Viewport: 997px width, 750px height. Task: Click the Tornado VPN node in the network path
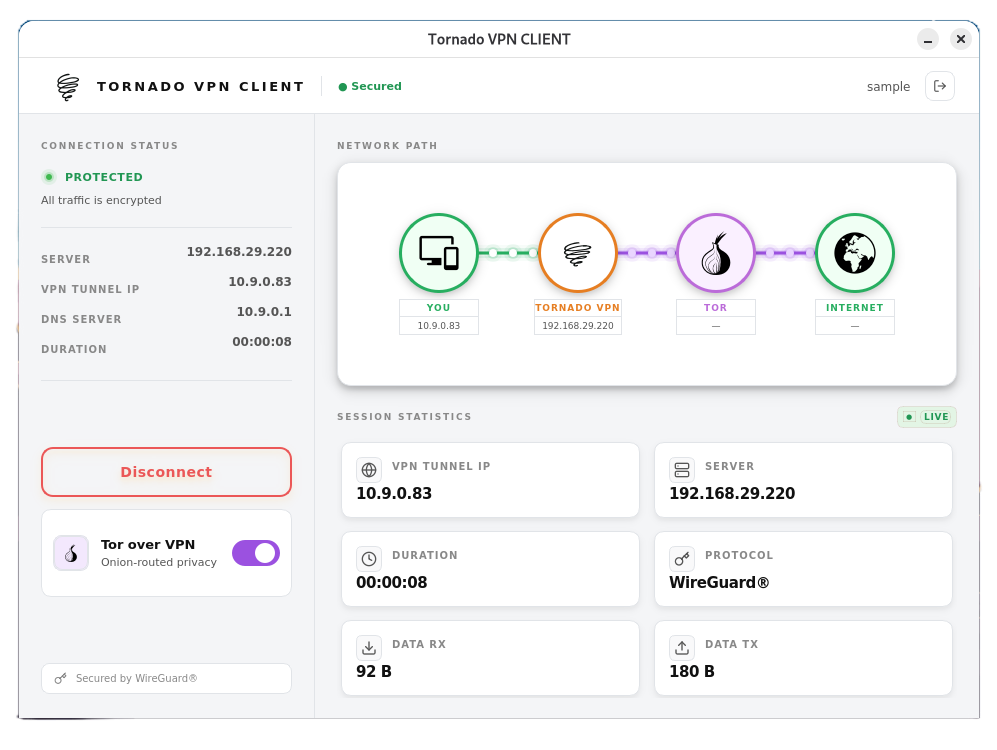pyautogui.click(x=578, y=252)
